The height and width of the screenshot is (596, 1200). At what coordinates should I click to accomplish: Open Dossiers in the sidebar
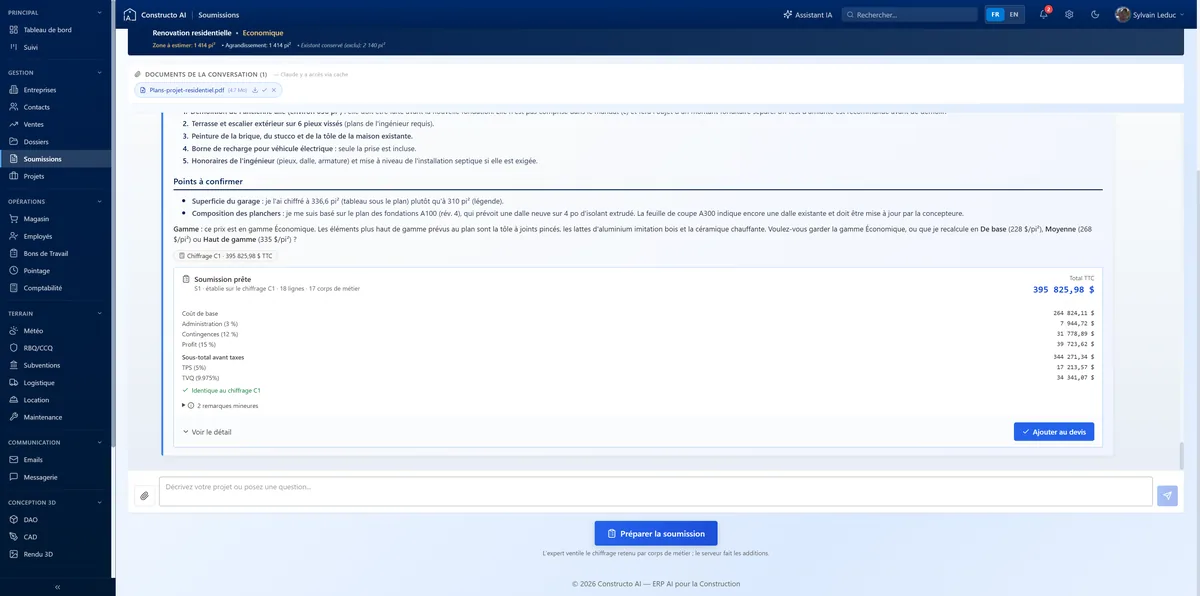click(x=56, y=142)
